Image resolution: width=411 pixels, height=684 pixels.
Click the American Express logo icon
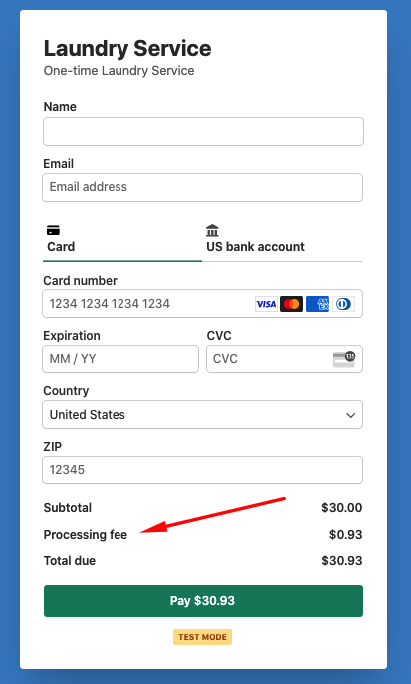[x=317, y=304]
